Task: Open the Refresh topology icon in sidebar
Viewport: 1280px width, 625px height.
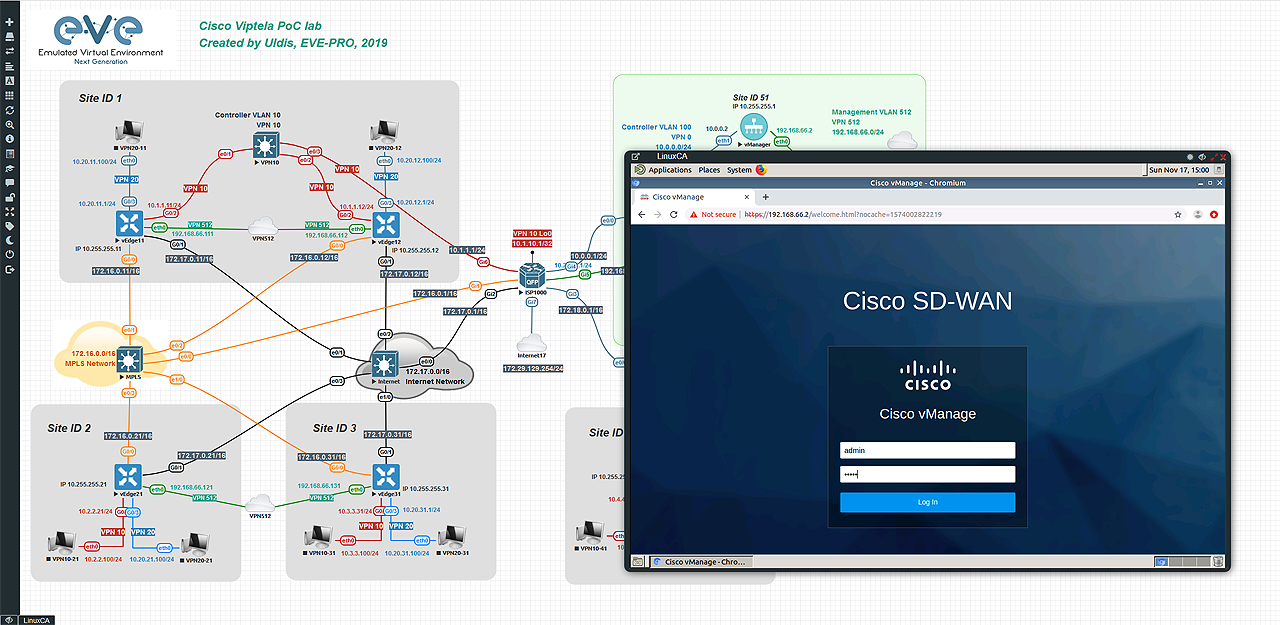Action: point(9,110)
